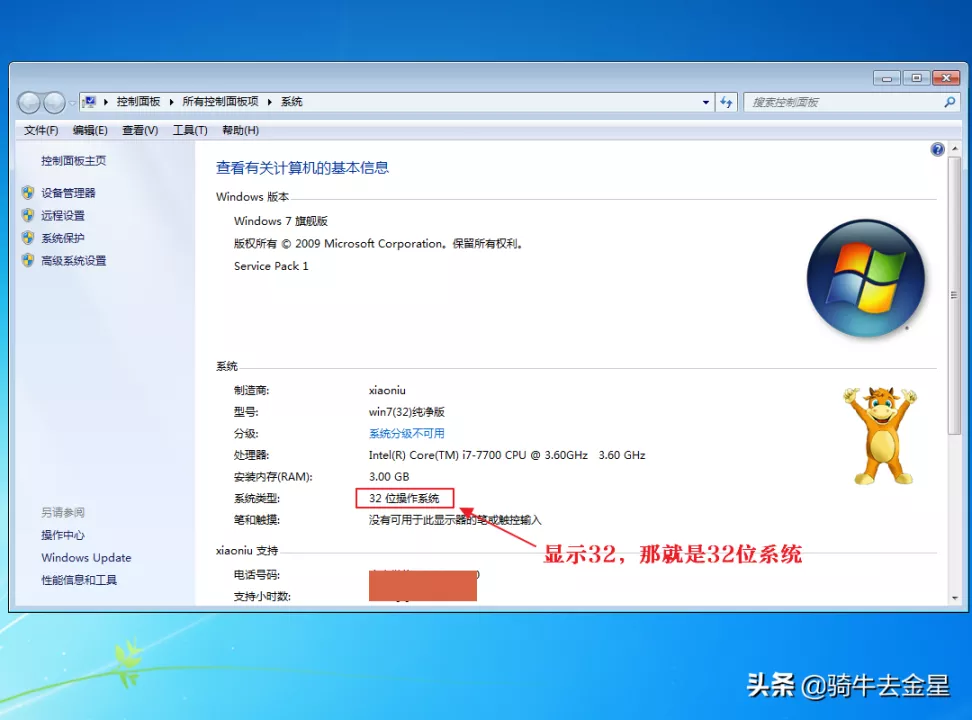Viewport: 972px width, 720px height.
Task: Click the xiaoniu manufacturer value
Action: tap(387, 391)
